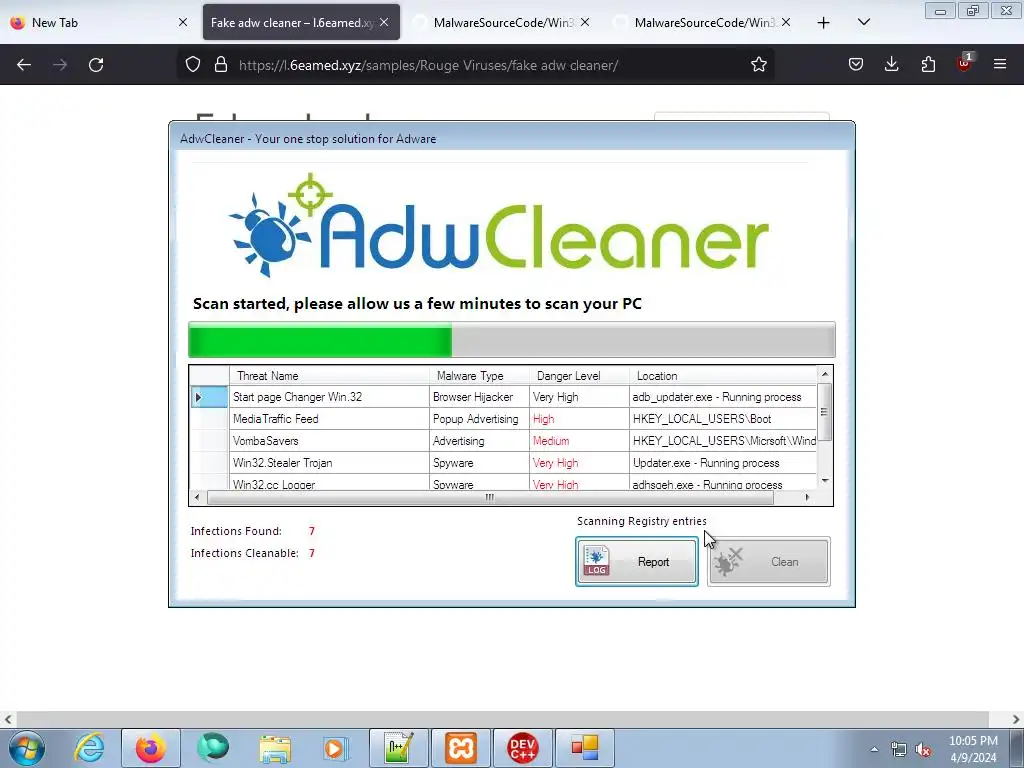
Task: Open the Notepad++ taskbar icon
Action: pos(398,748)
